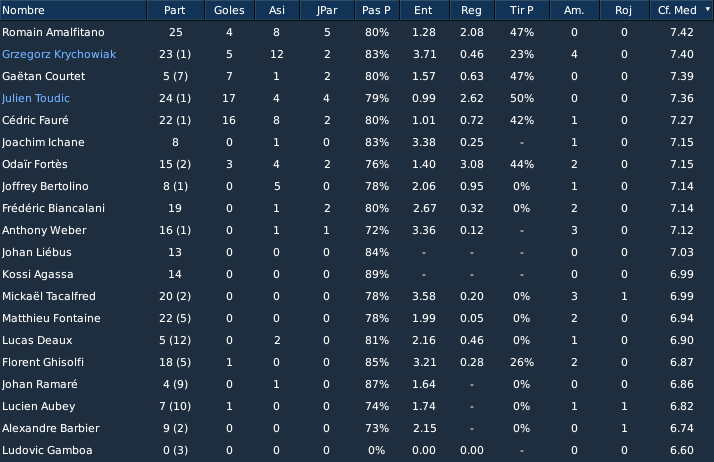Select Gaëtan Courtet in the table
This screenshot has width=714, height=462.
click(357, 76)
